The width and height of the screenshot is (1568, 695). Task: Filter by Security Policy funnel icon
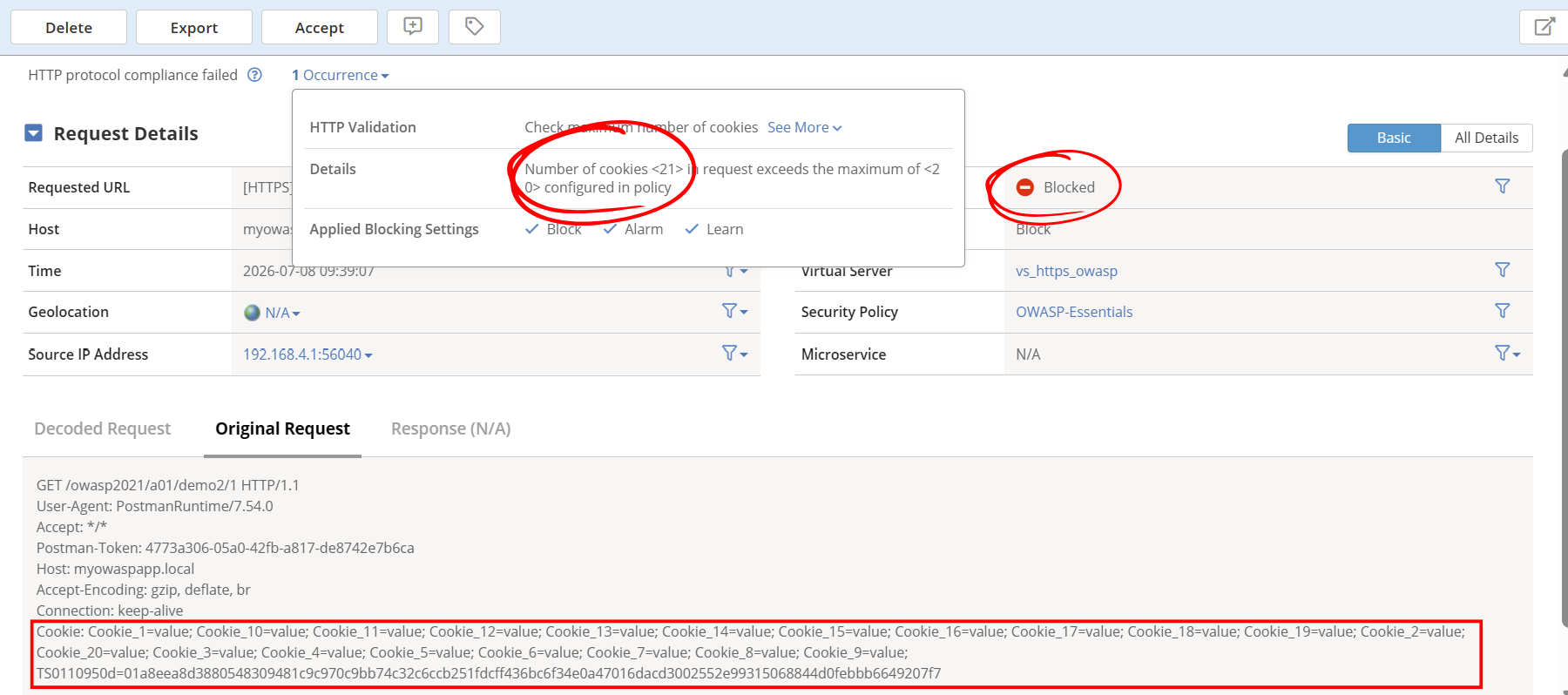click(x=1503, y=311)
